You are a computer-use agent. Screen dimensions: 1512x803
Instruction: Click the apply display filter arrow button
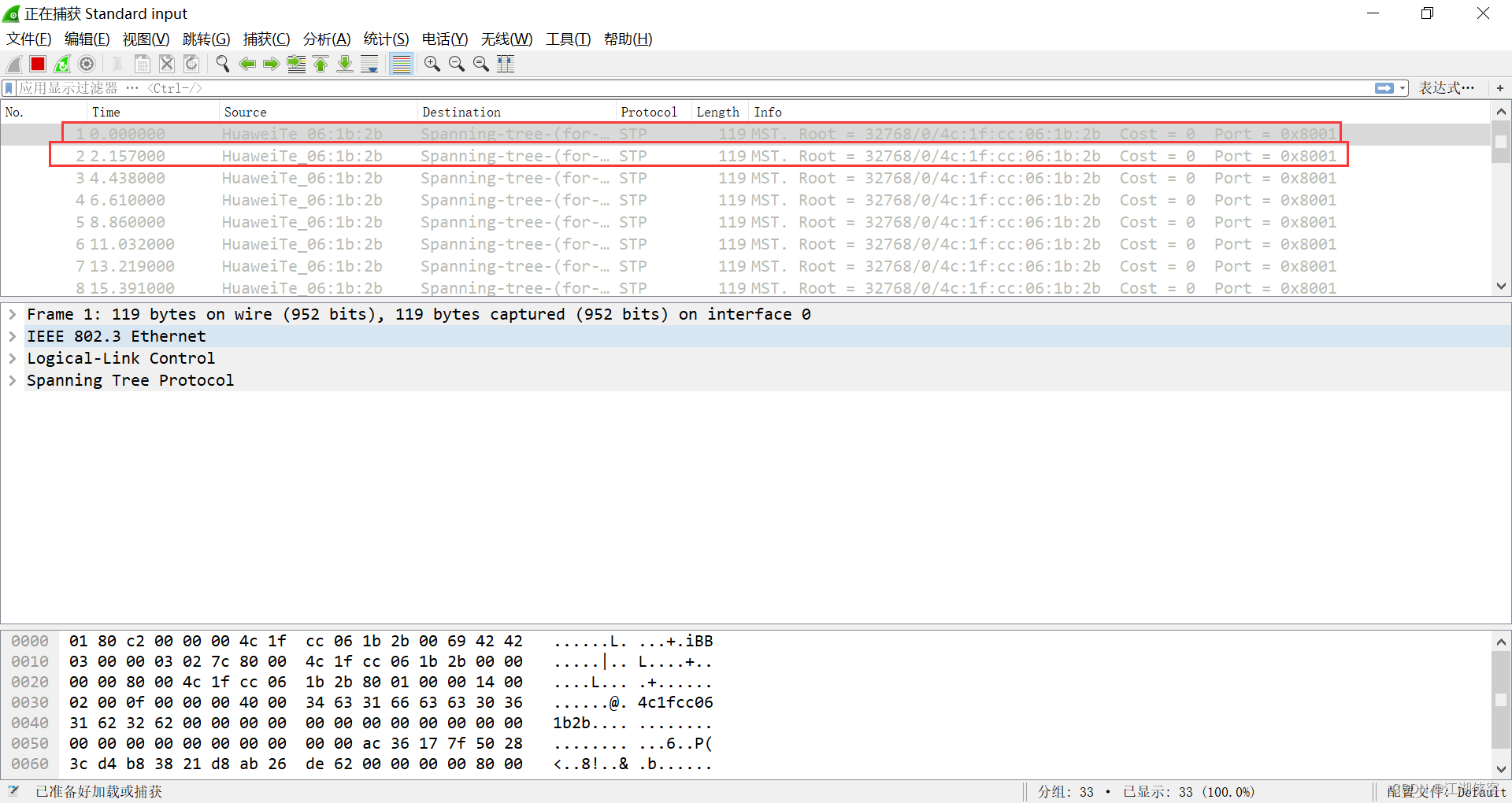1384,88
